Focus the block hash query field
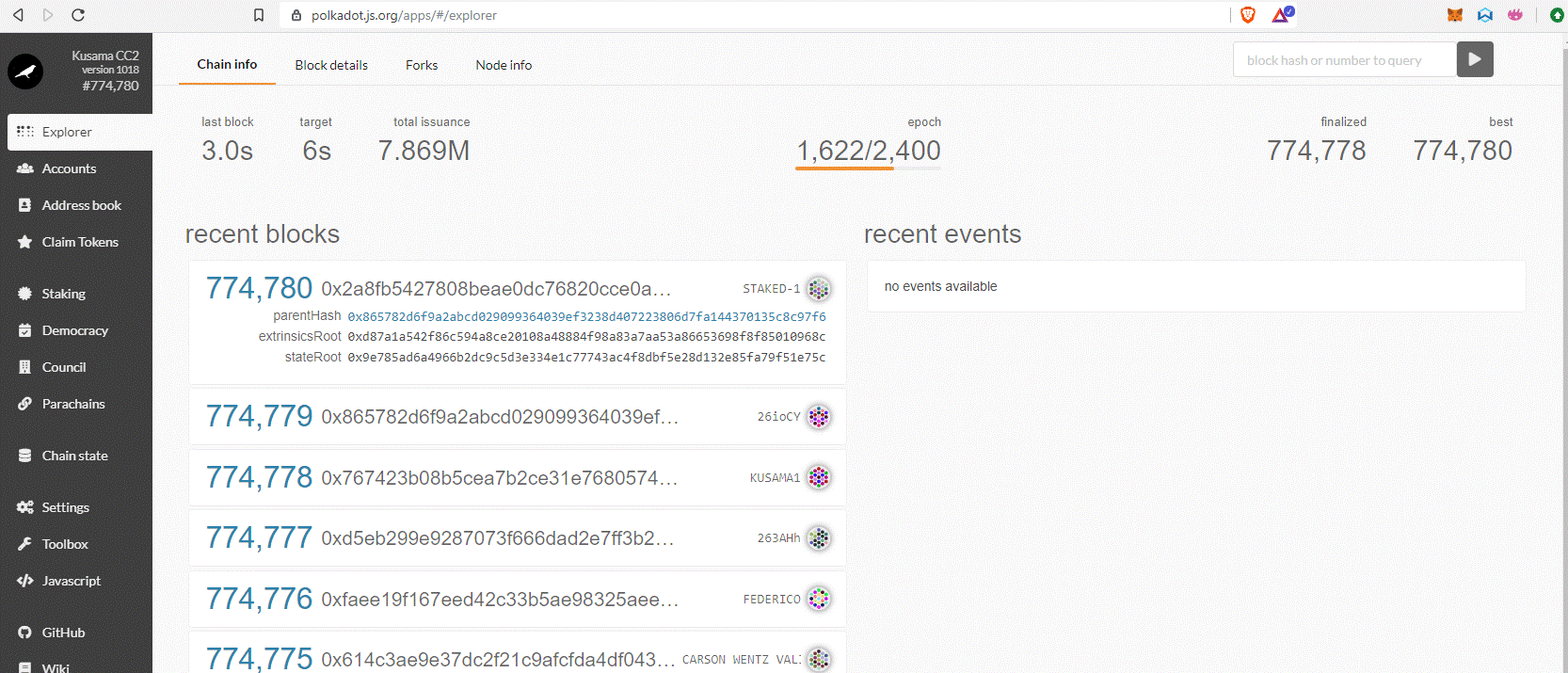The height and width of the screenshot is (673, 1568). coord(1345,60)
